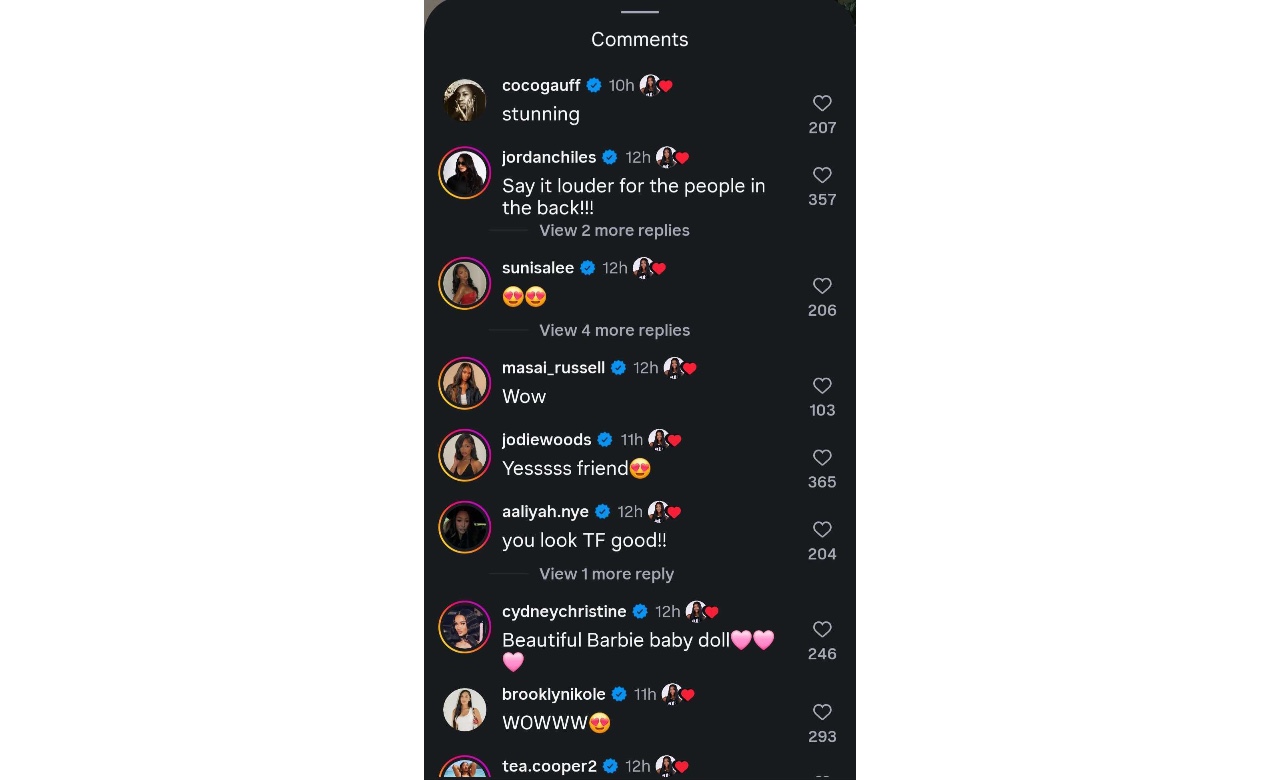Tap brooklynikole's profile avatar
This screenshot has width=1280, height=780.
[465, 710]
